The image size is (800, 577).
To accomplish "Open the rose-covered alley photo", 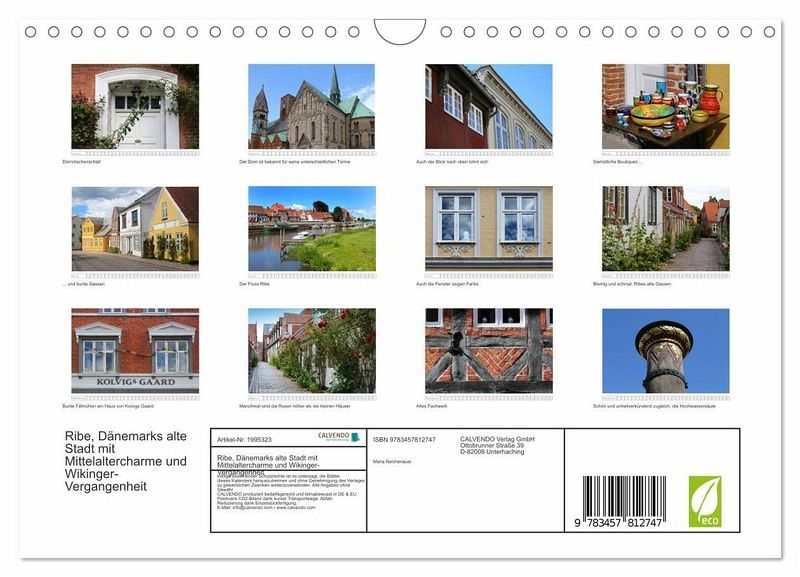I will (311, 351).
